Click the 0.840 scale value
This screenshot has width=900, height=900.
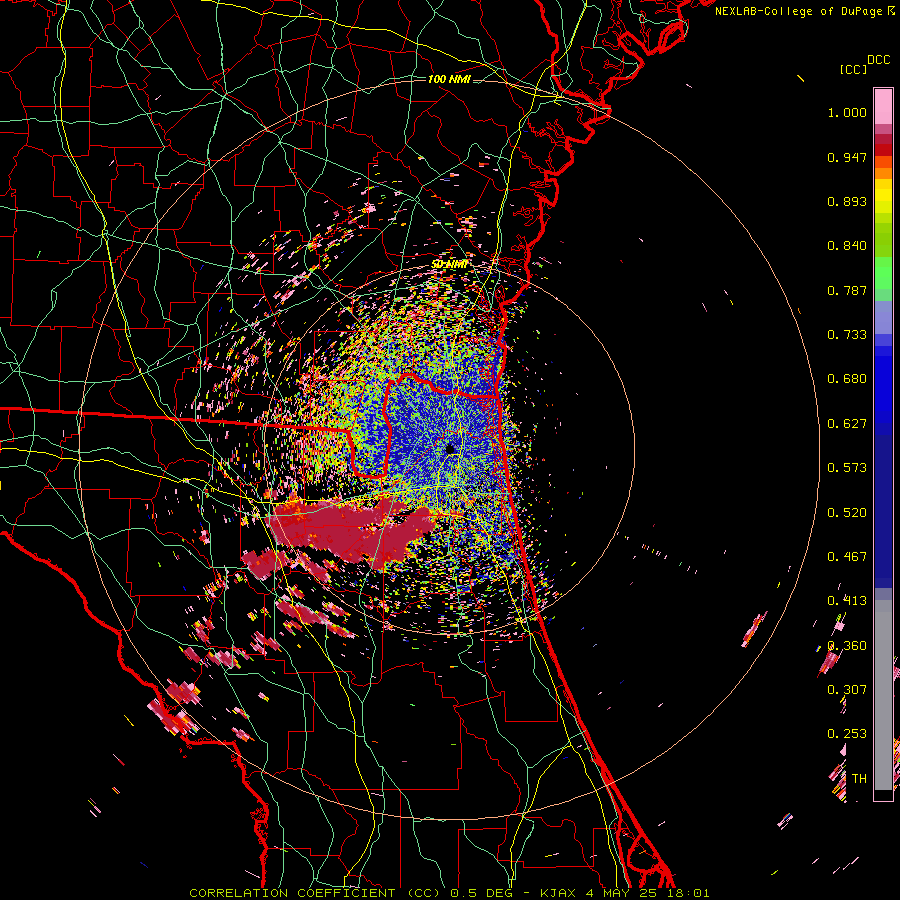click(847, 246)
